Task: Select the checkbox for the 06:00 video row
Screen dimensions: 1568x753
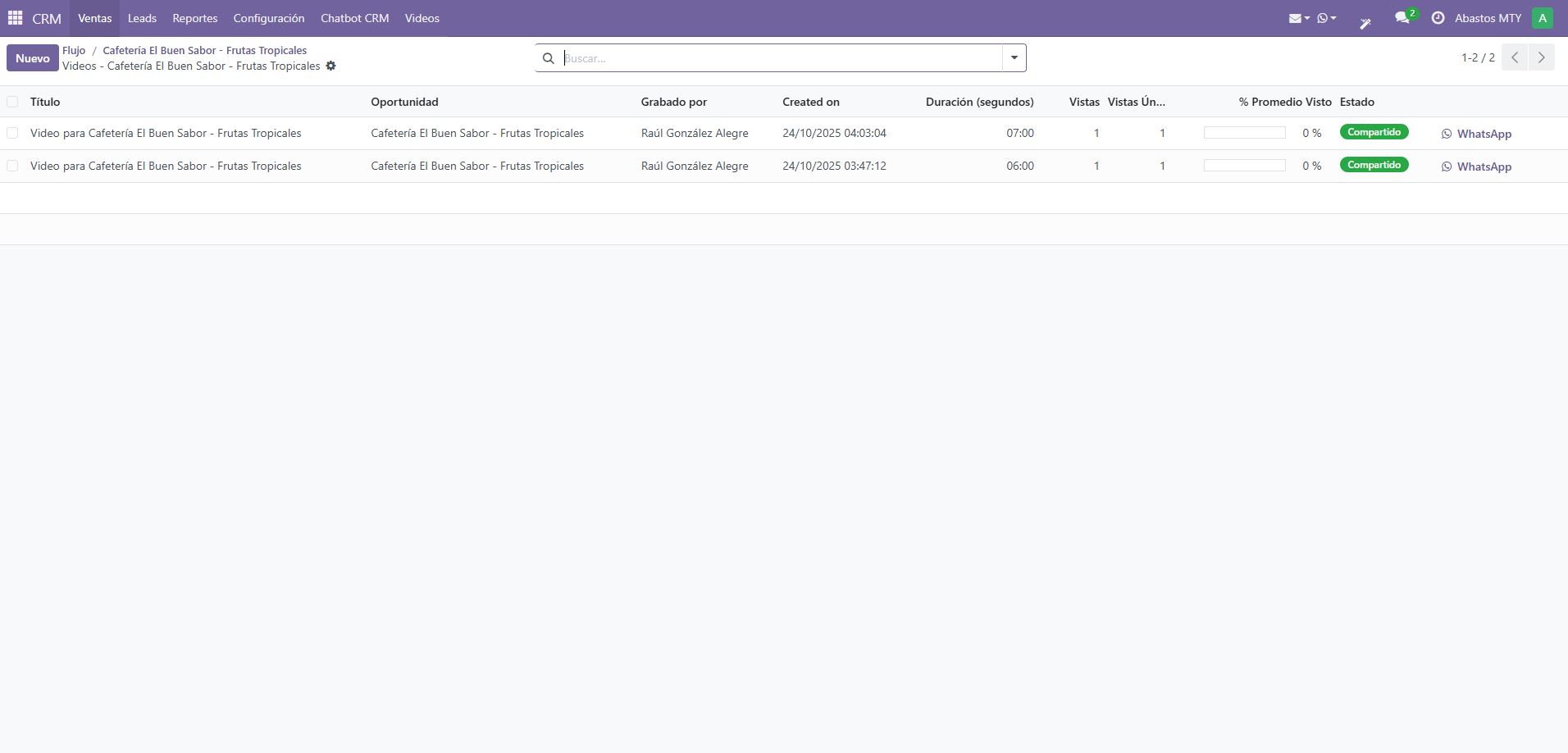Action: (12, 166)
